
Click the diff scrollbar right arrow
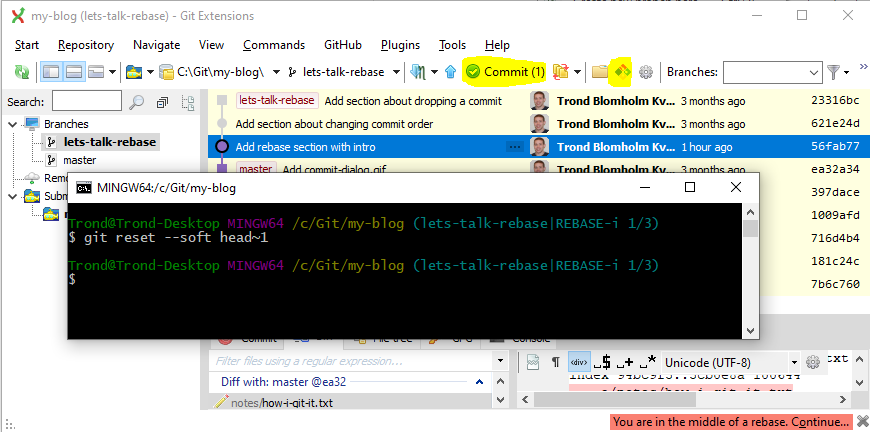click(x=843, y=399)
